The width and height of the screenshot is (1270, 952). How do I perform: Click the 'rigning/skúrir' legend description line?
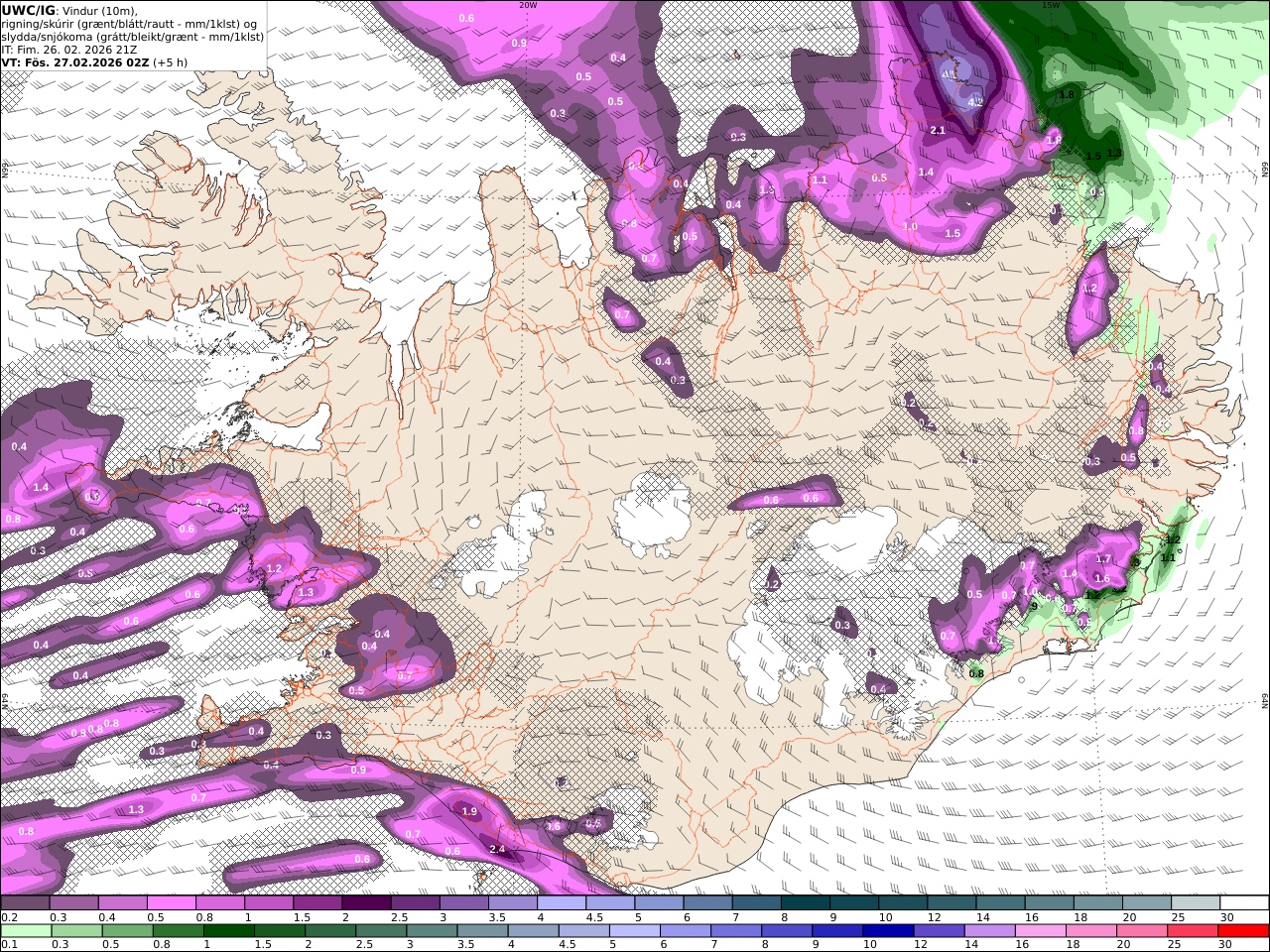click(129, 23)
